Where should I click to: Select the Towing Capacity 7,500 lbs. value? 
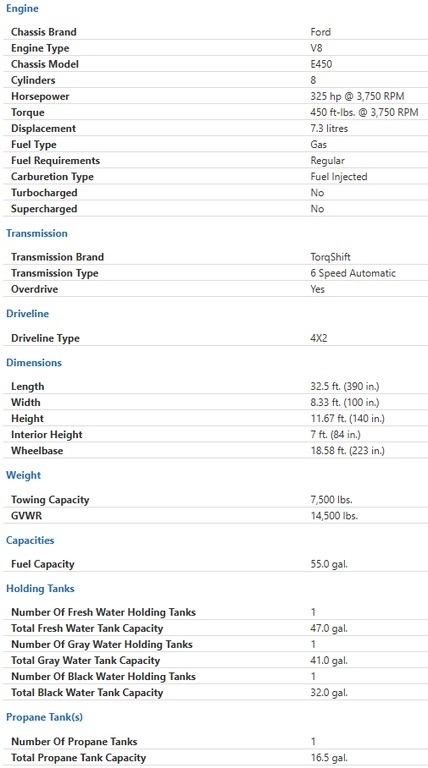[x=332, y=500]
